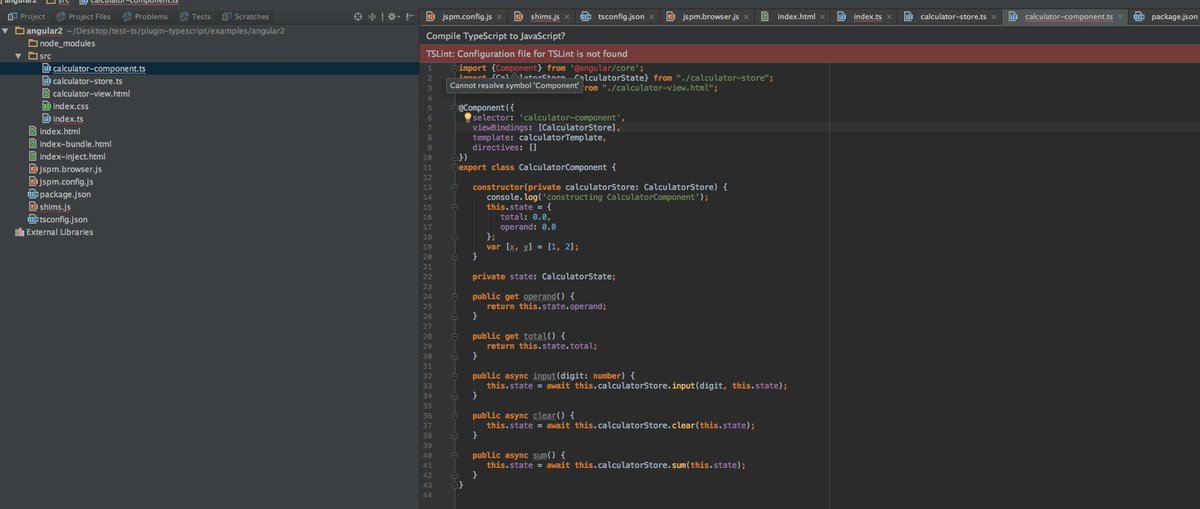
Task: Click the Collapse All icon in Project panel
Action: (374, 17)
